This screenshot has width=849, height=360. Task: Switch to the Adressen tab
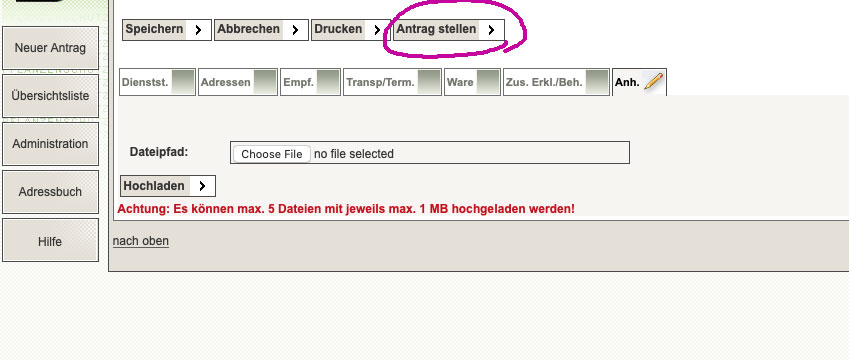pos(238,82)
